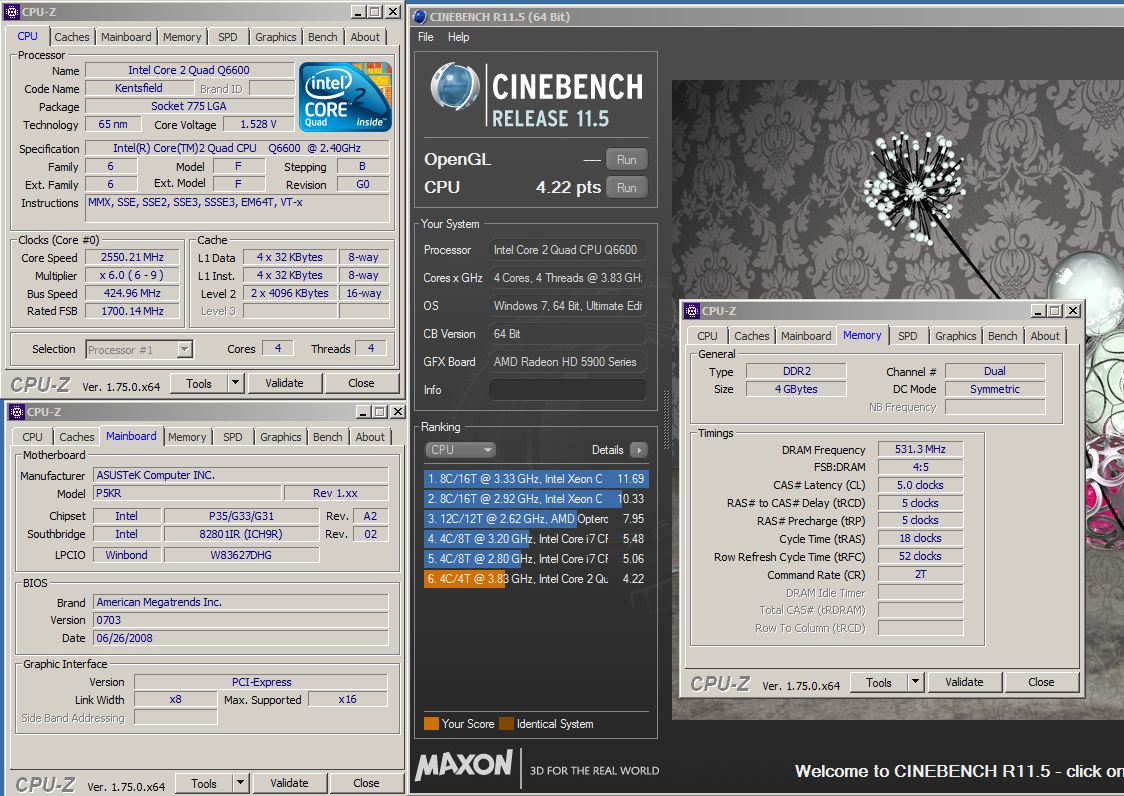Open the CPU ranking category dropdown

pyautogui.click(x=461, y=450)
